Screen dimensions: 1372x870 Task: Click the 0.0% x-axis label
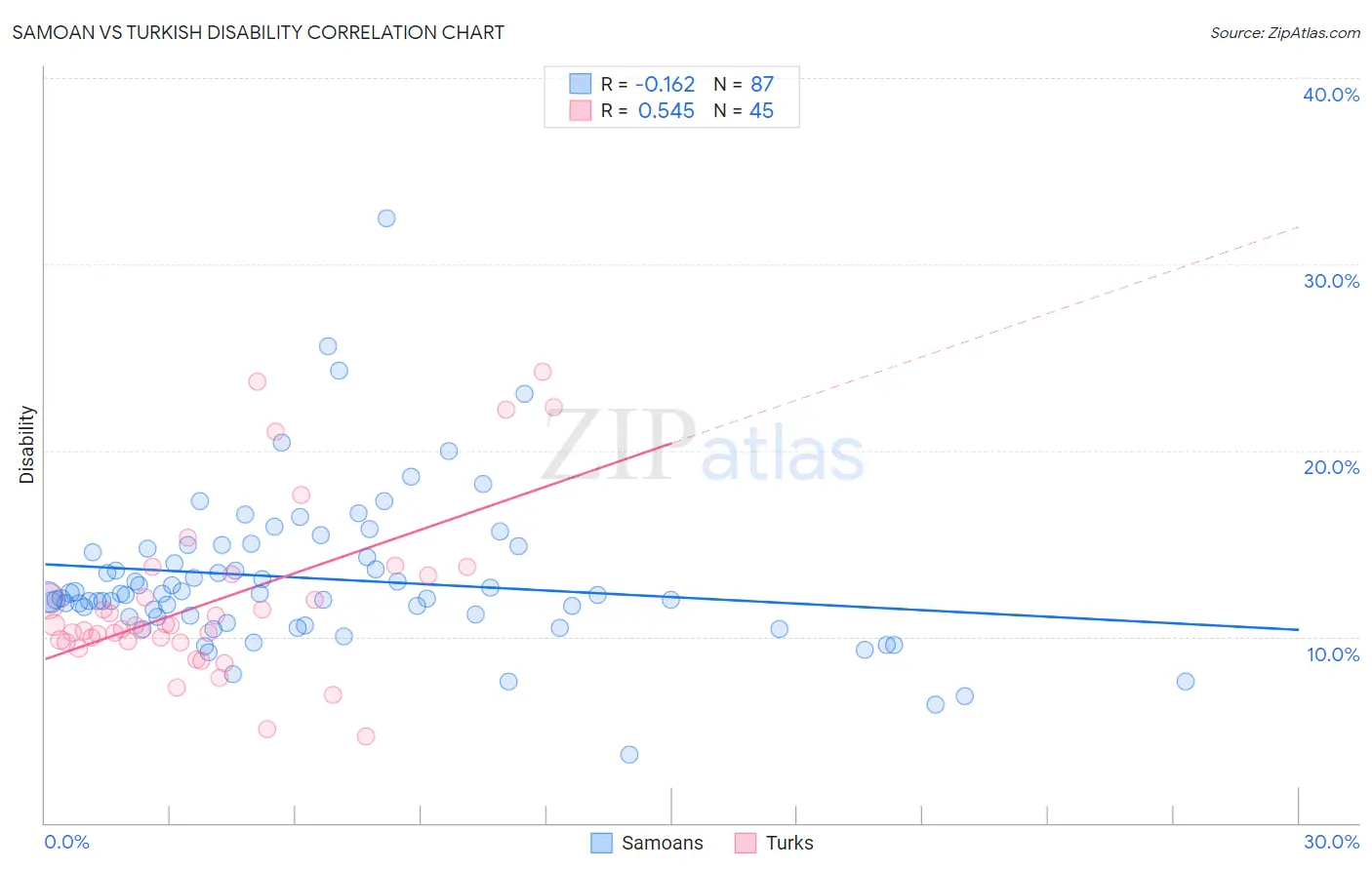click(x=67, y=842)
